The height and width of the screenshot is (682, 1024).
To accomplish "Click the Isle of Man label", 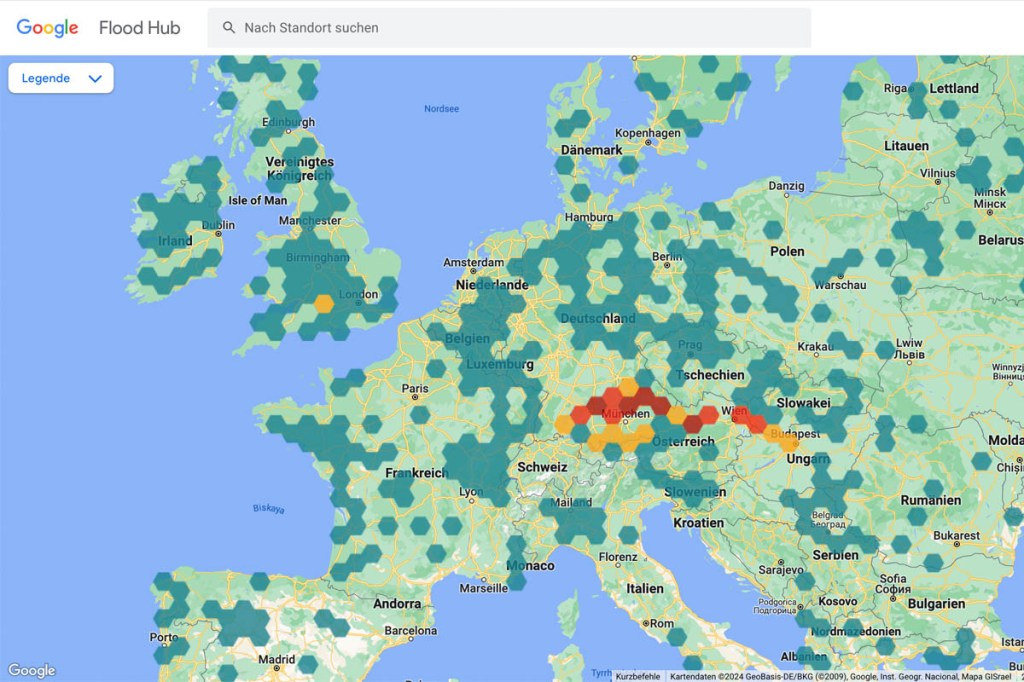I will coord(257,201).
